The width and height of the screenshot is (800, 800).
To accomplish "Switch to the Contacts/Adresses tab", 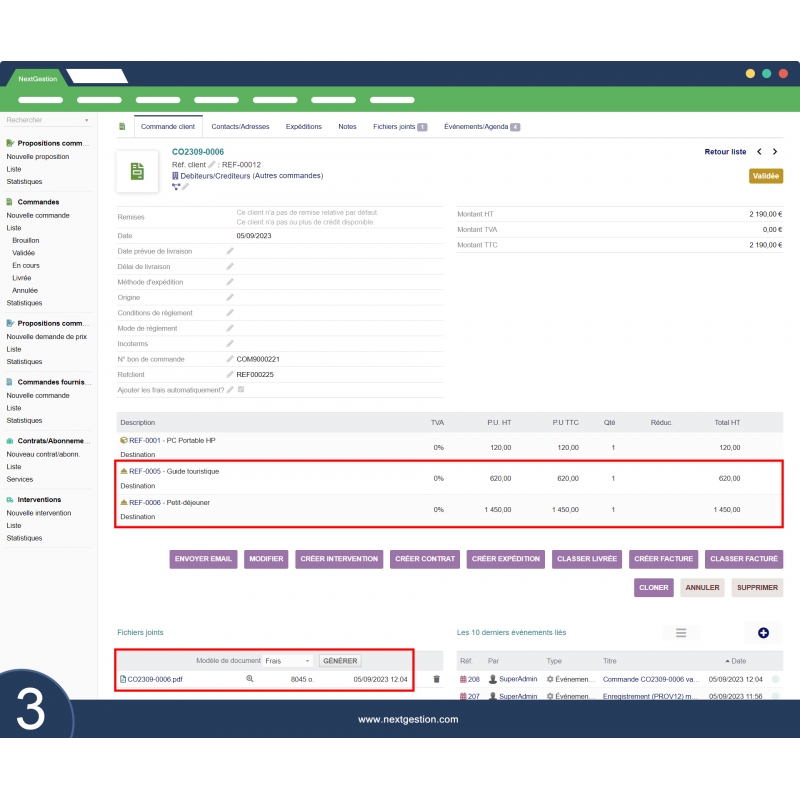I will pyautogui.click(x=240, y=127).
